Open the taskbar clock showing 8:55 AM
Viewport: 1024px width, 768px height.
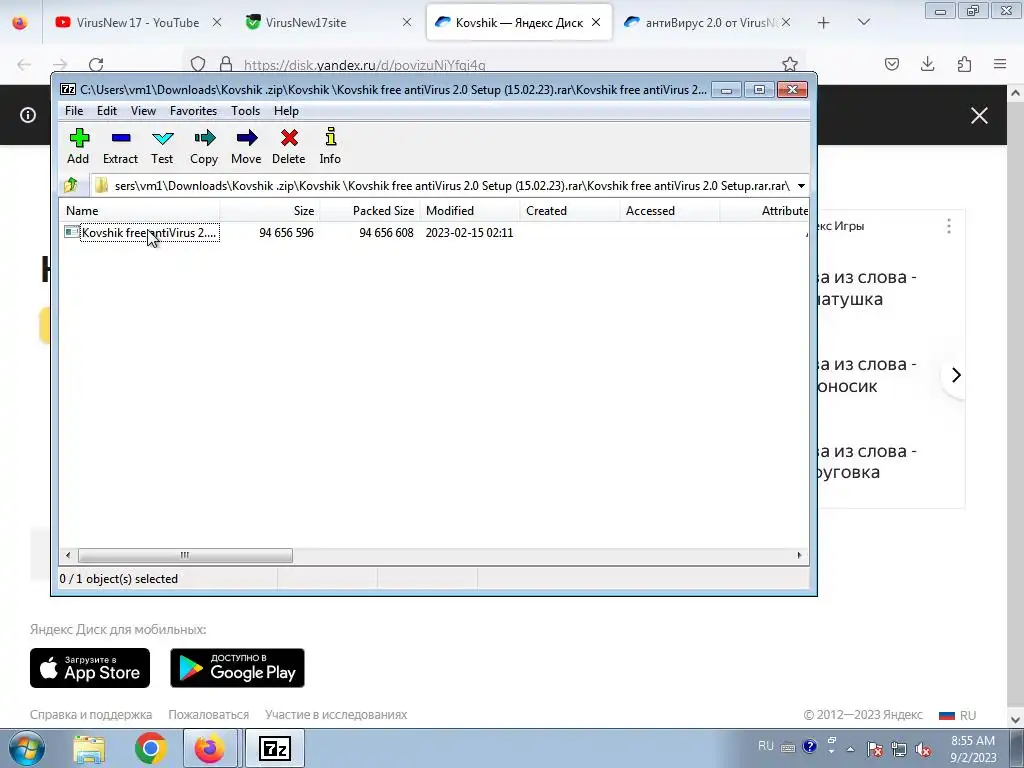[x=973, y=749]
